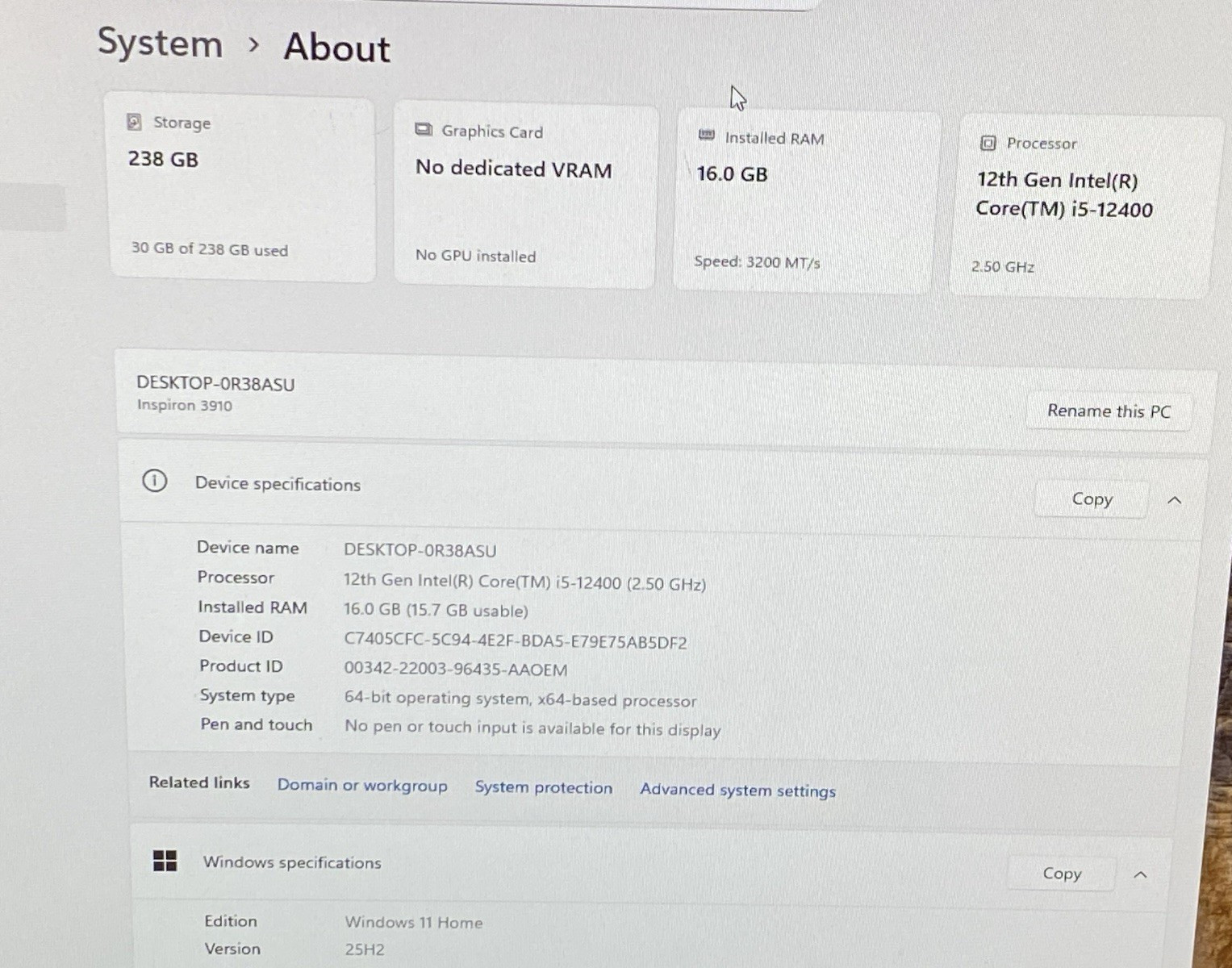
Task: Click the Graphics Card icon
Action: 424,130
